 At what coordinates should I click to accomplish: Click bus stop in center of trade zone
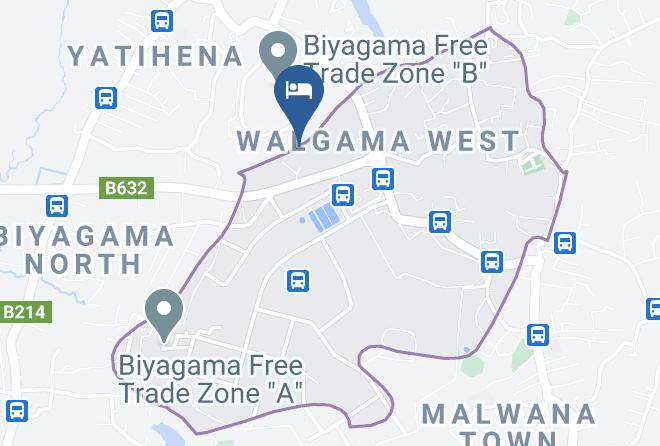tap(298, 281)
